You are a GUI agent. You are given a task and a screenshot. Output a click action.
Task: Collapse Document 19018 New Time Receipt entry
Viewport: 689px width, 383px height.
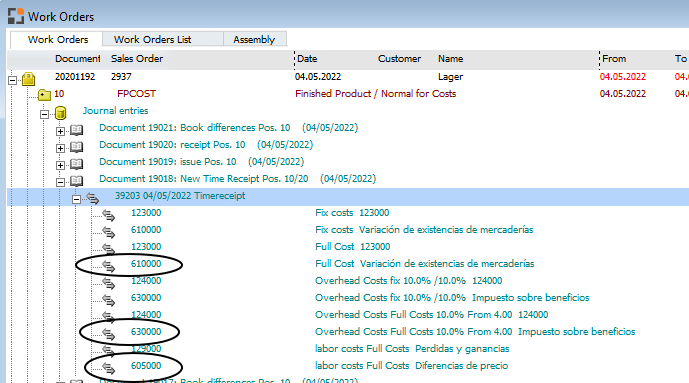(x=61, y=182)
